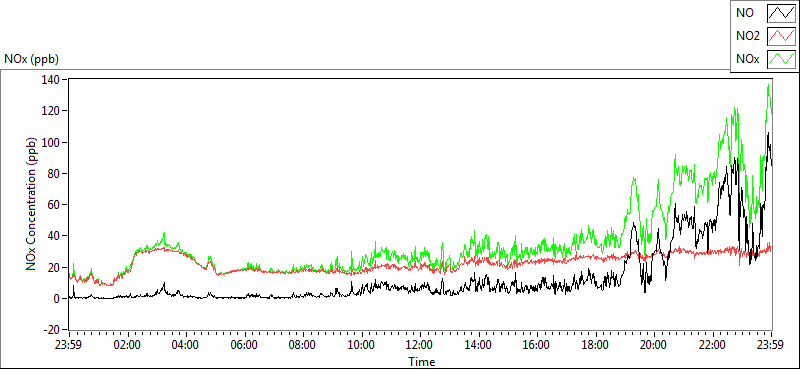Click the 04:00 time axis label
The image size is (800, 369).
point(186,344)
